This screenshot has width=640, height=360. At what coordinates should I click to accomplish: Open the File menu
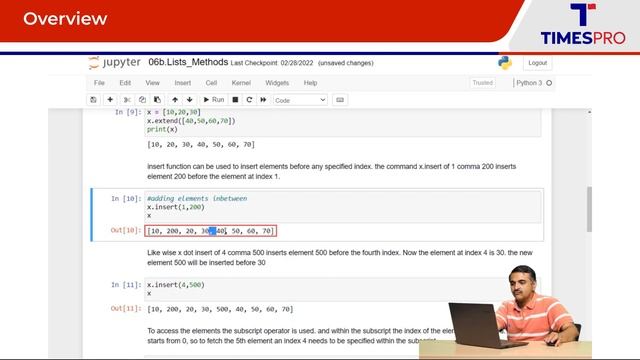click(x=99, y=83)
